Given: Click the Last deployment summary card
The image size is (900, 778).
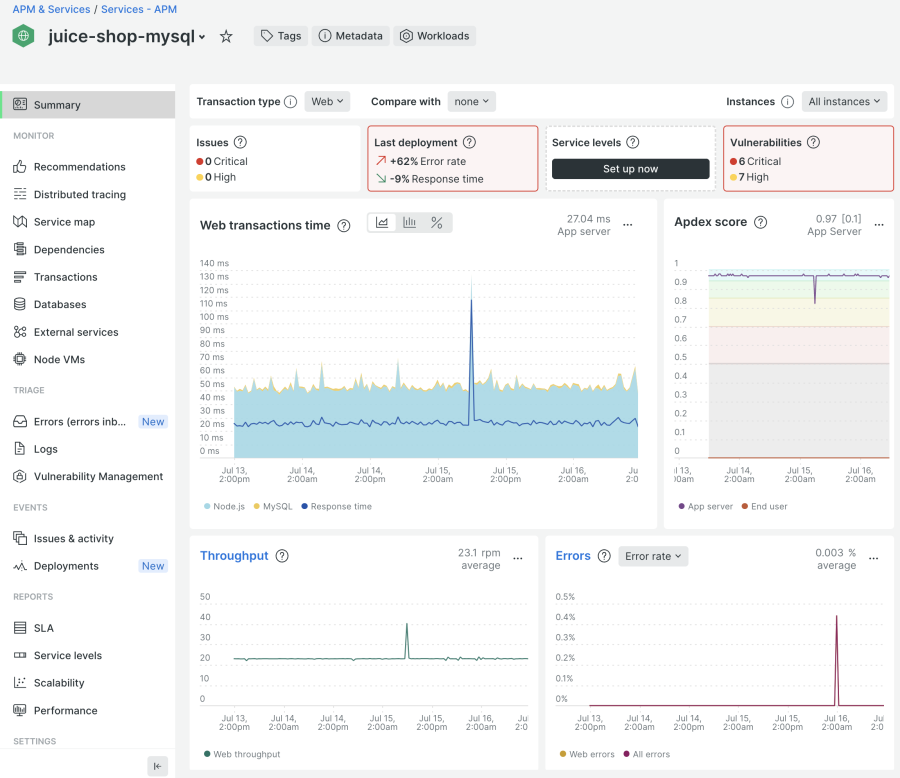Looking at the screenshot, I should coord(452,158).
